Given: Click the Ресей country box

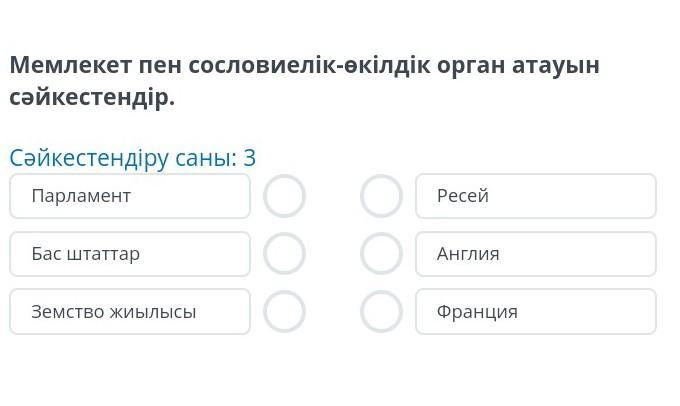Looking at the screenshot, I should pyautogui.click(x=535, y=196).
